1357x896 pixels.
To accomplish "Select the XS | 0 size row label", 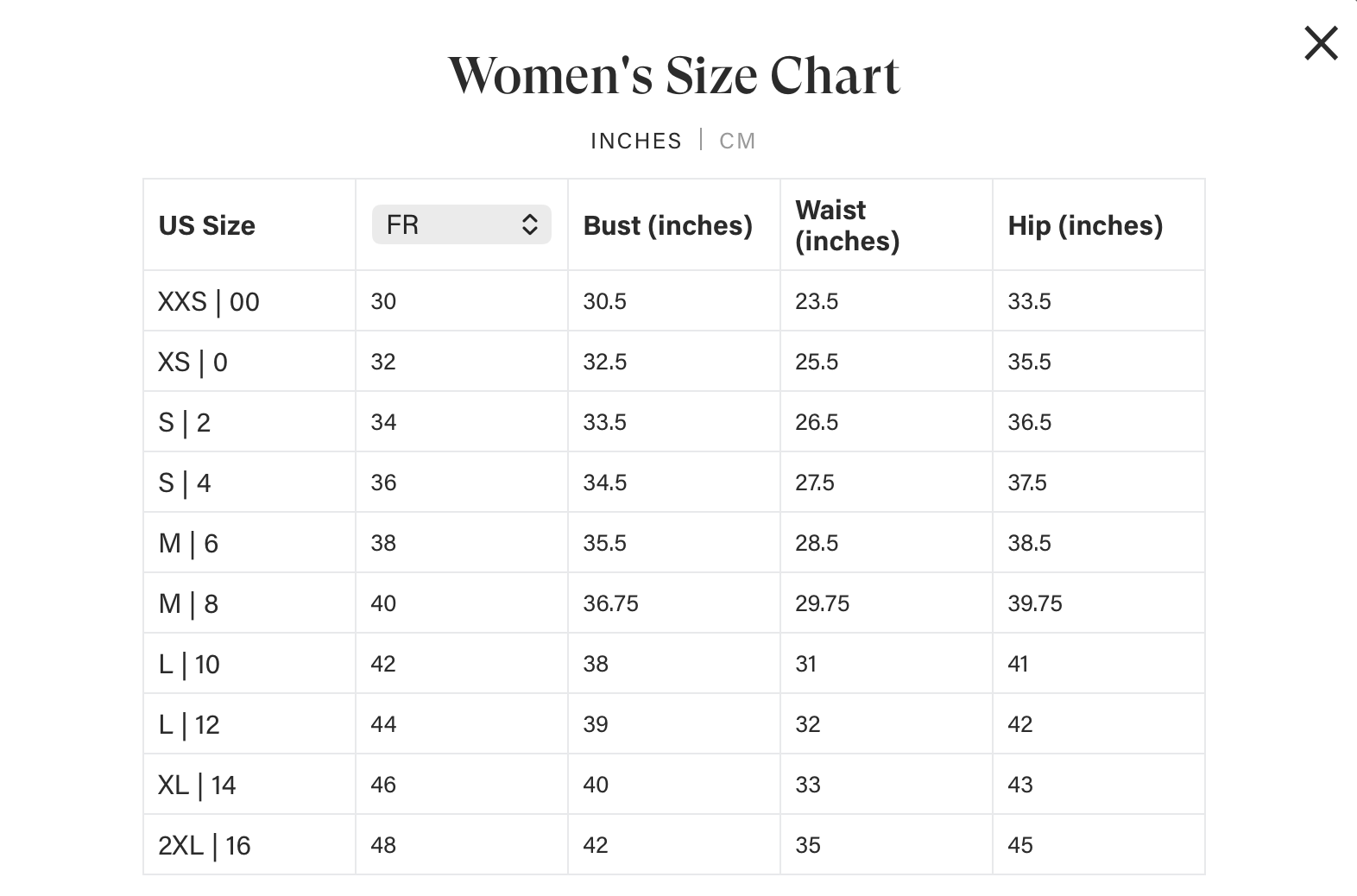I will tap(193, 362).
